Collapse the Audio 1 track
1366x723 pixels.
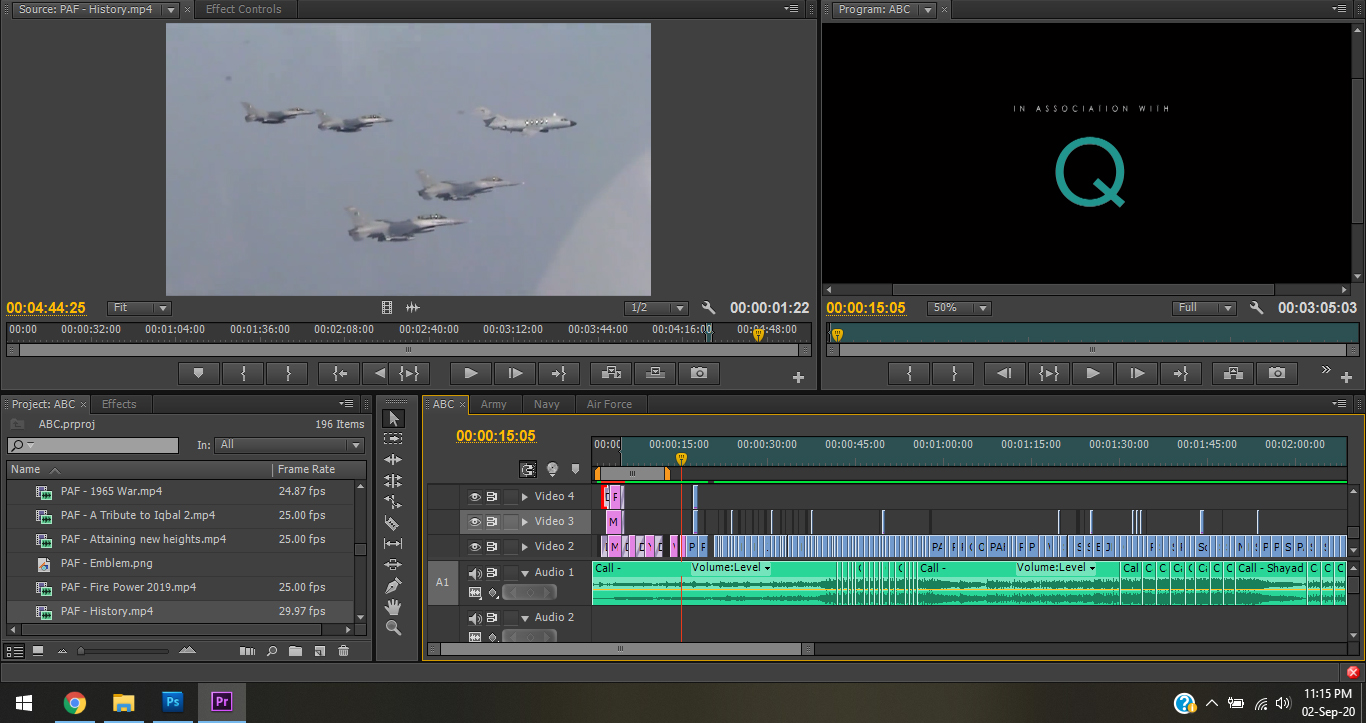[x=525, y=573]
